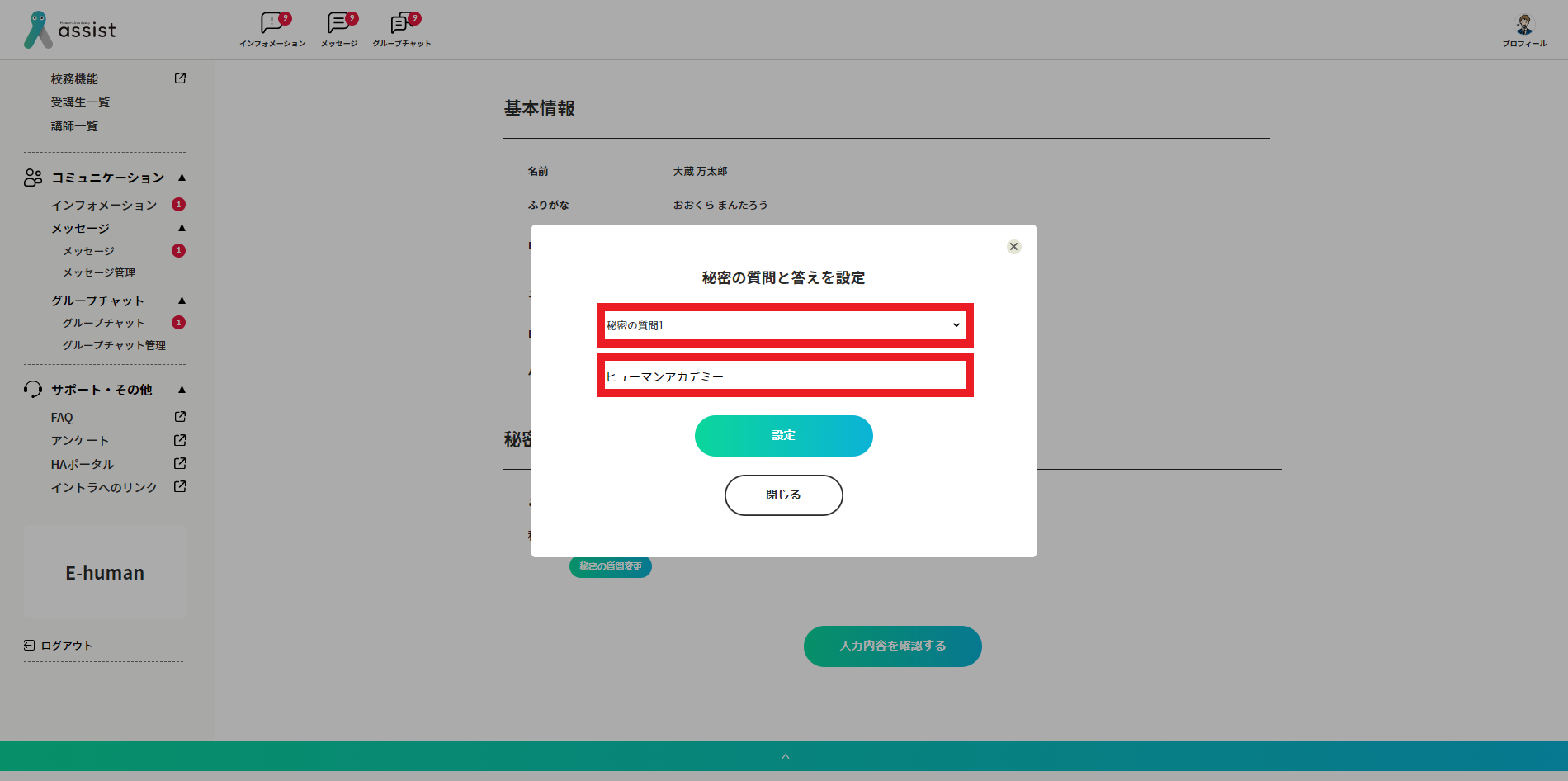The height and width of the screenshot is (781, 1568).
Task: Collapse the サポート・その他 section
Action: point(182,390)
